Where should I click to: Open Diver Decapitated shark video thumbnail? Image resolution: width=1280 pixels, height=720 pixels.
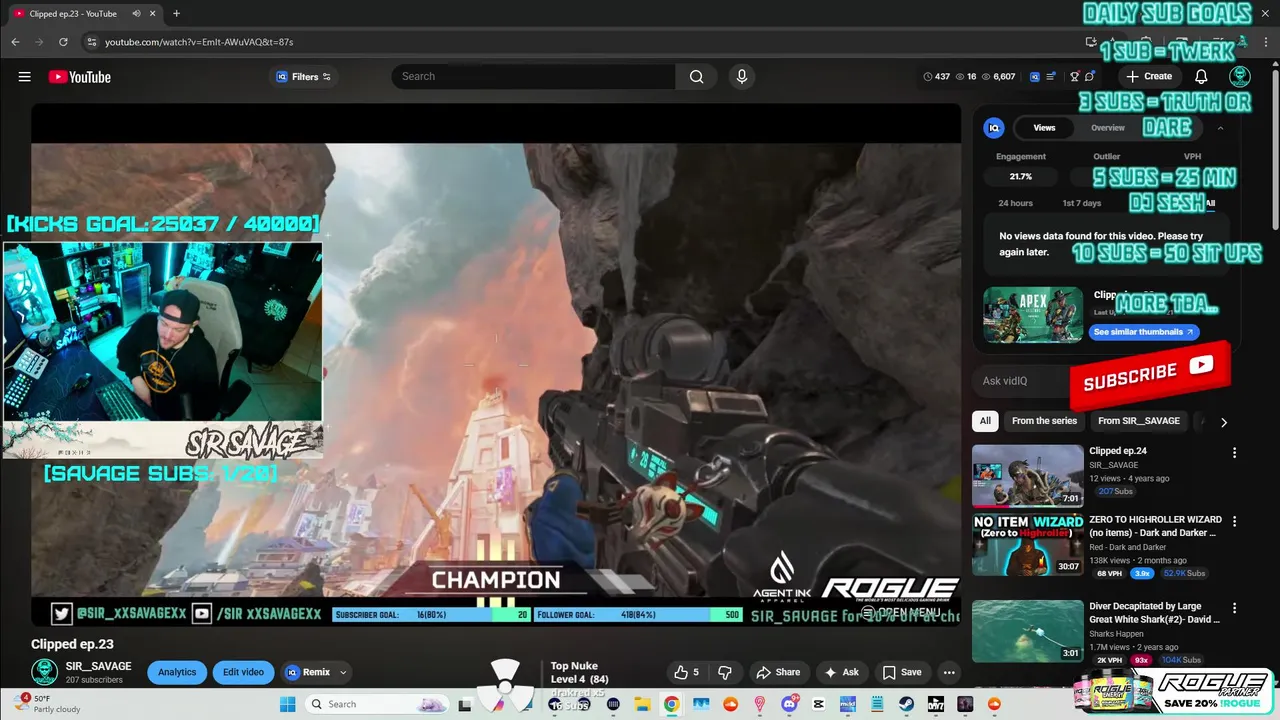(1027, 631)
